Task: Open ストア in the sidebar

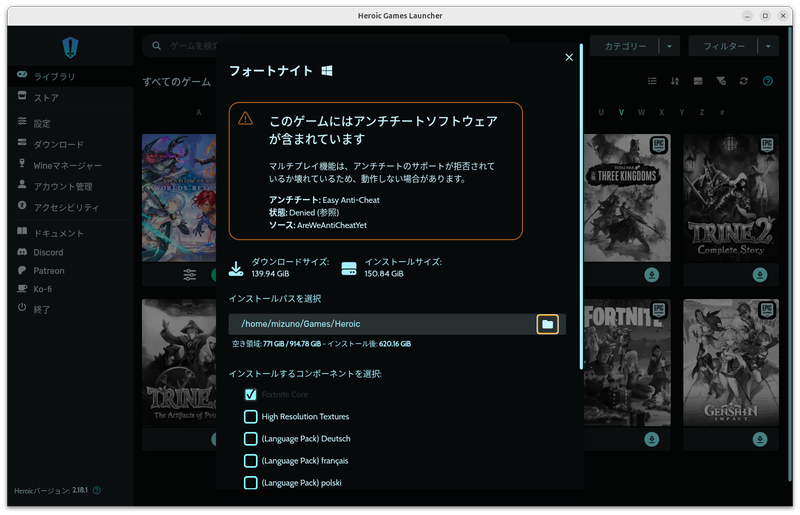Action: click(x=70, y=97)
